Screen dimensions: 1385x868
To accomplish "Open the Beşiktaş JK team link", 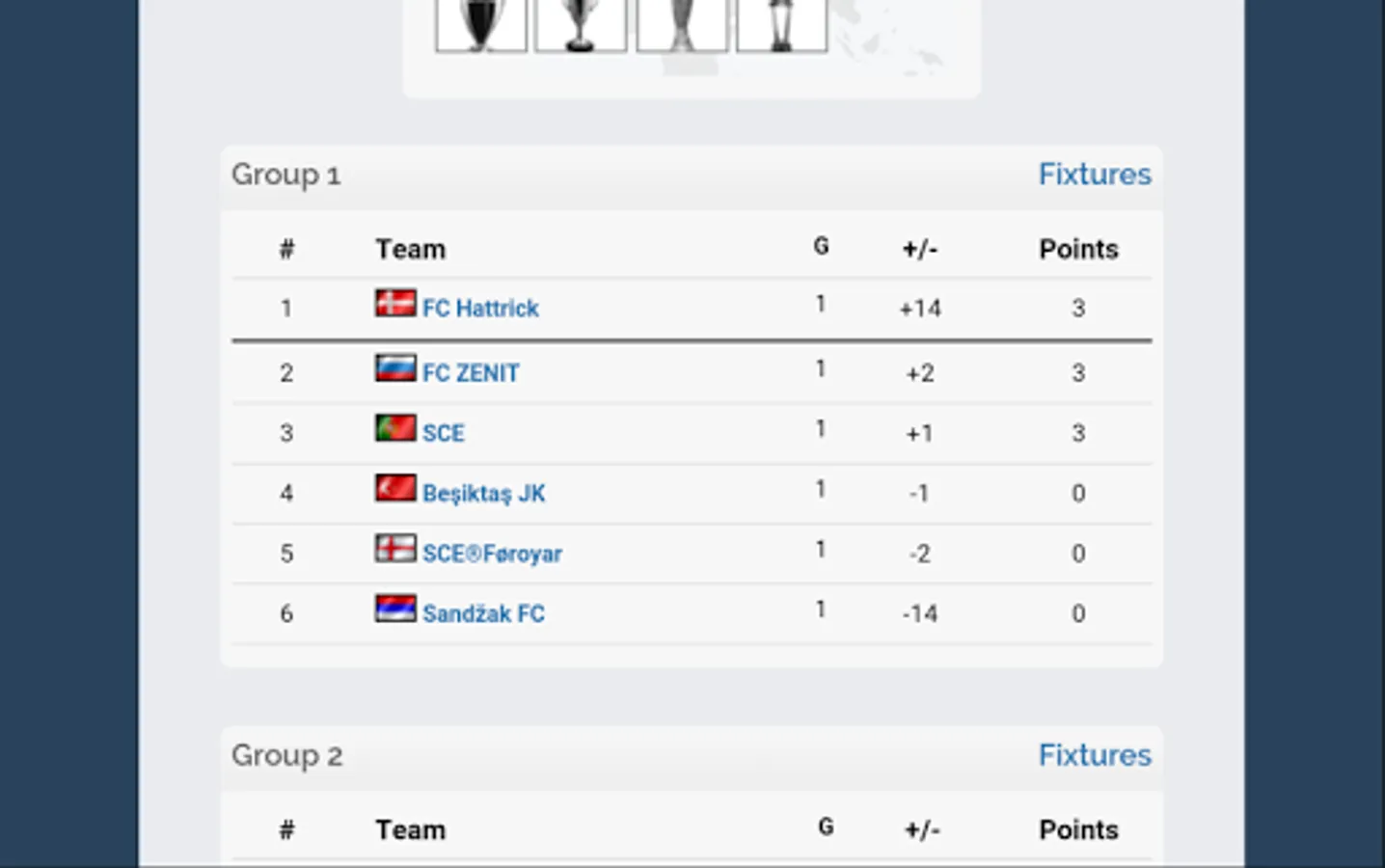I will pos(483,494).
